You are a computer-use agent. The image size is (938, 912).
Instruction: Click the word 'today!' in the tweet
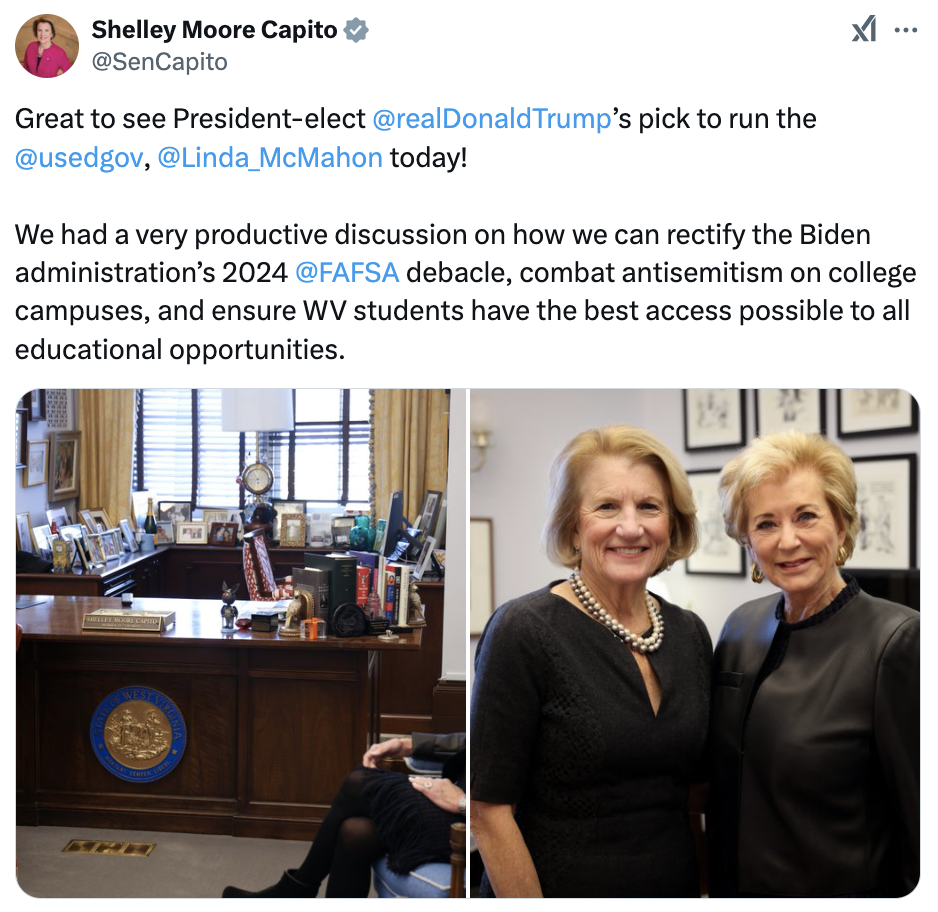coord(428,158)
